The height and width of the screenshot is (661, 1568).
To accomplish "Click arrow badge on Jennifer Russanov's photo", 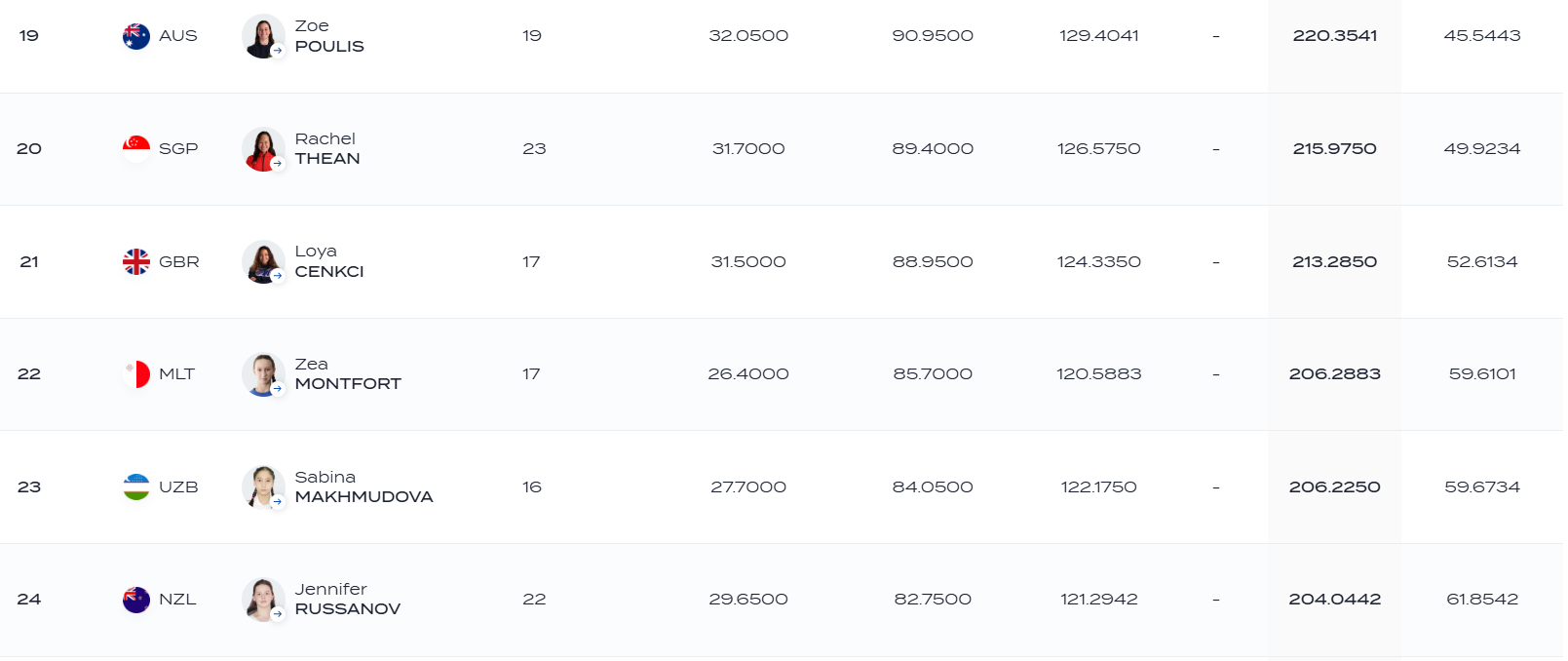I will [278, 614].
